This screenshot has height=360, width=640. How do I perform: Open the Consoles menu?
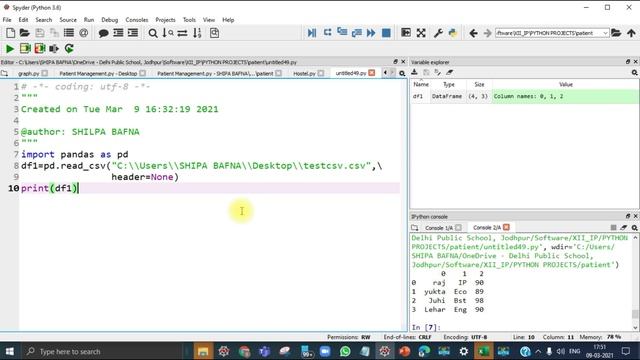pyautogui.click(x=137, y=20)
